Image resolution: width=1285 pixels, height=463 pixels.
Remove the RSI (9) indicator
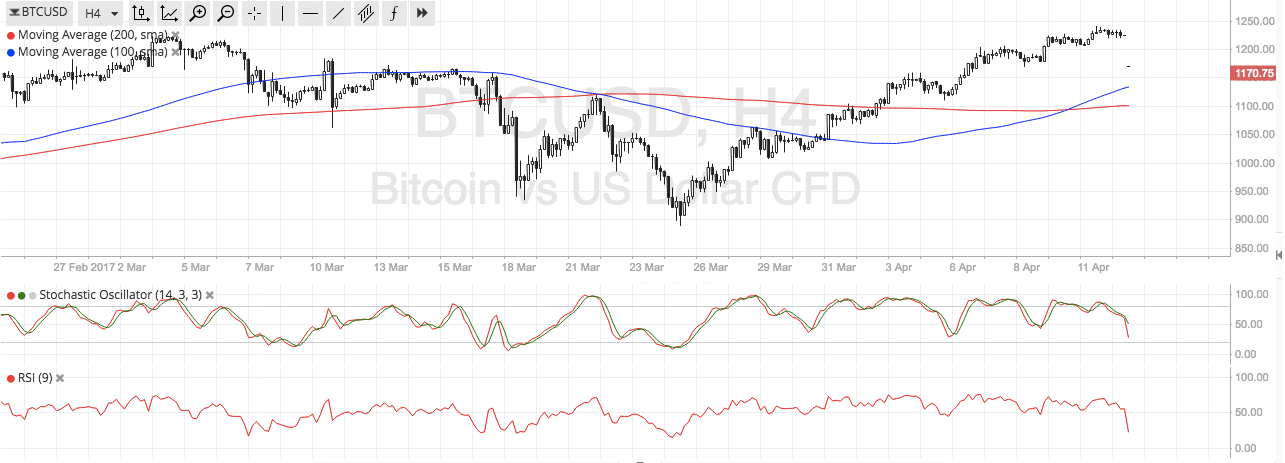click(59, 378)
